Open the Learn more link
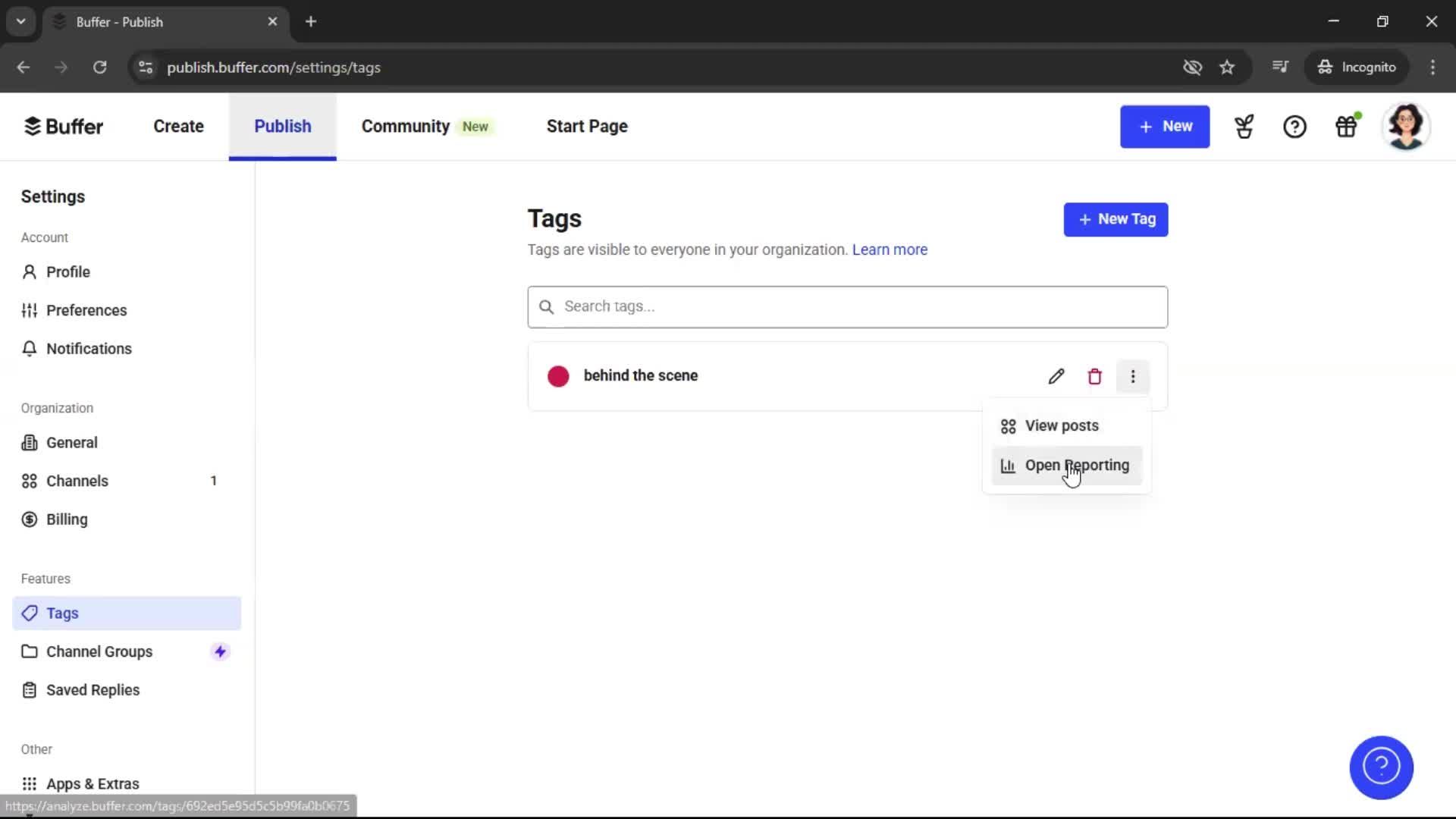 [x=889, y=249]
